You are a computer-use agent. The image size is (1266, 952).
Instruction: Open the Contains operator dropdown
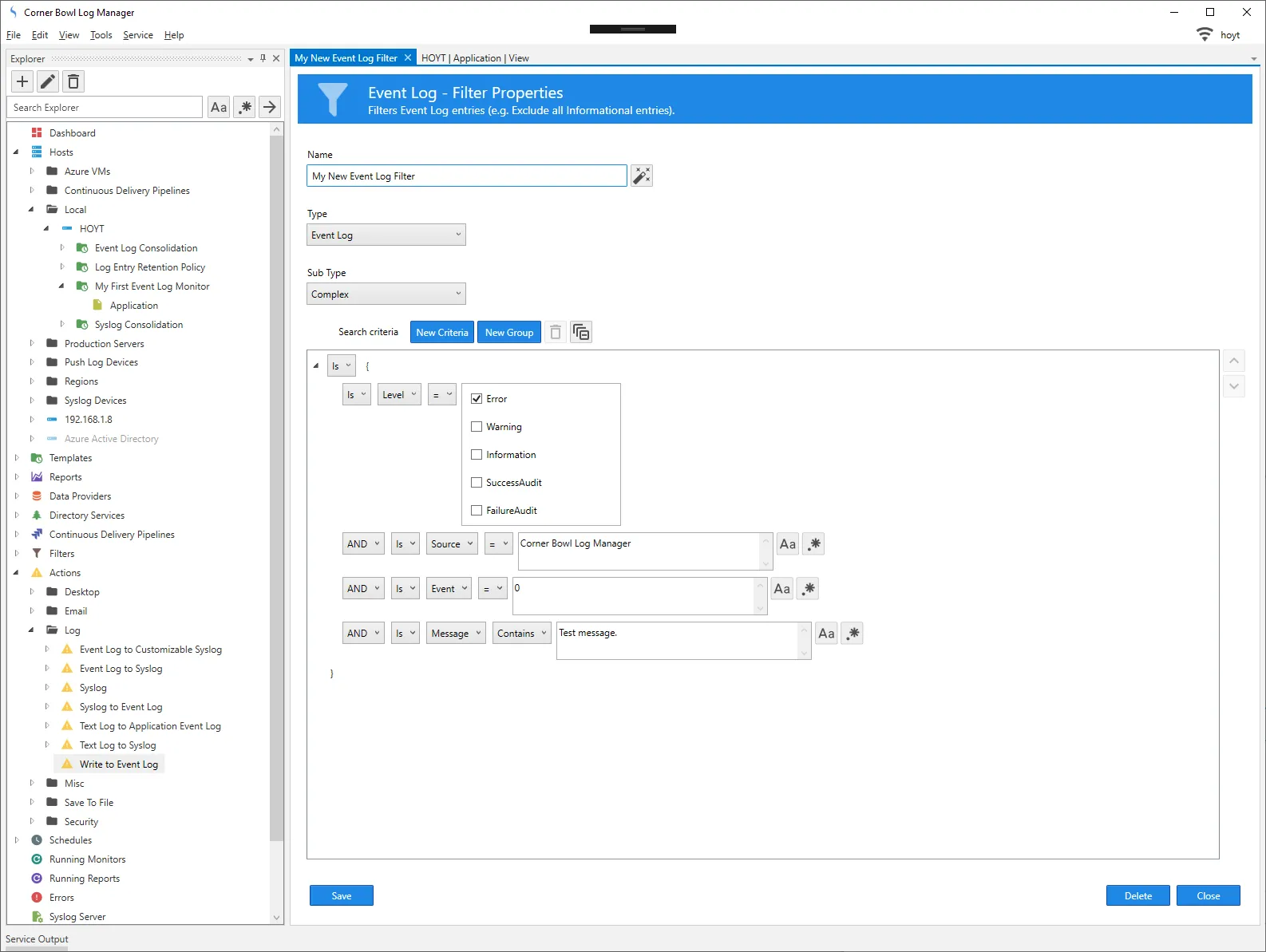coord(521,634)
